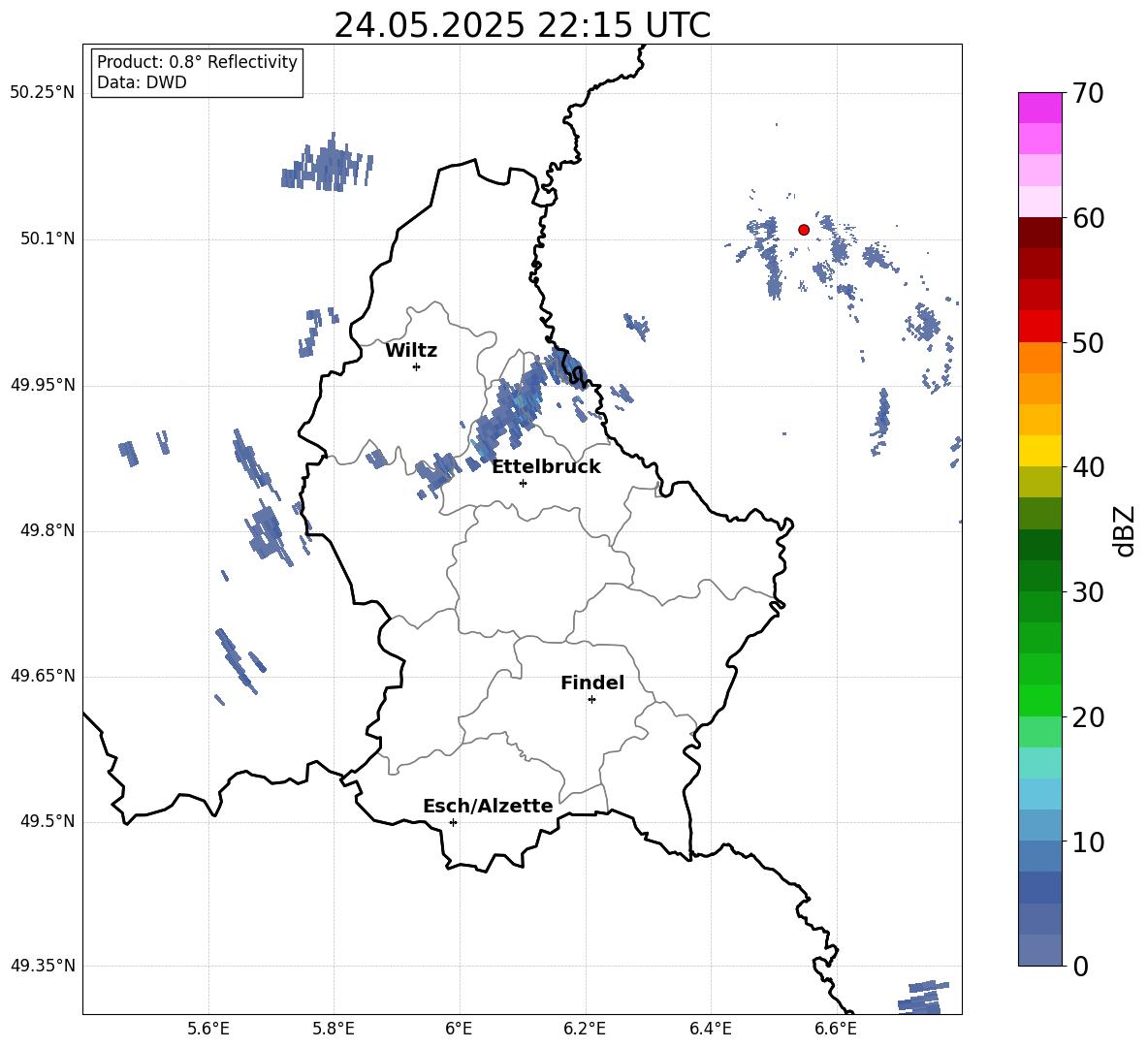Click the light blue colorbar segment above 10
Viewport: 1148px width, 1048px height.
(x=1039, y=825)
